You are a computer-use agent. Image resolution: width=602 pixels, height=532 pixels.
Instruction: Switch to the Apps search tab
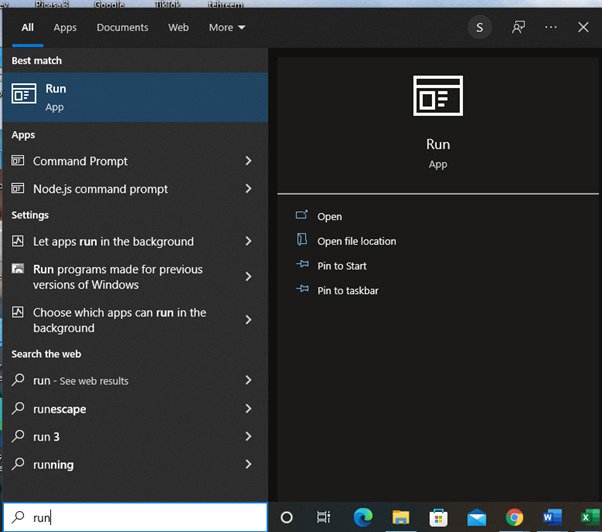point(65,27)
